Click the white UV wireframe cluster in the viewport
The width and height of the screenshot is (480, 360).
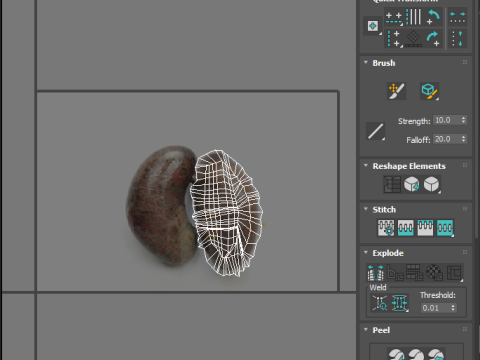pyautogui.click(x=227, y=213)
